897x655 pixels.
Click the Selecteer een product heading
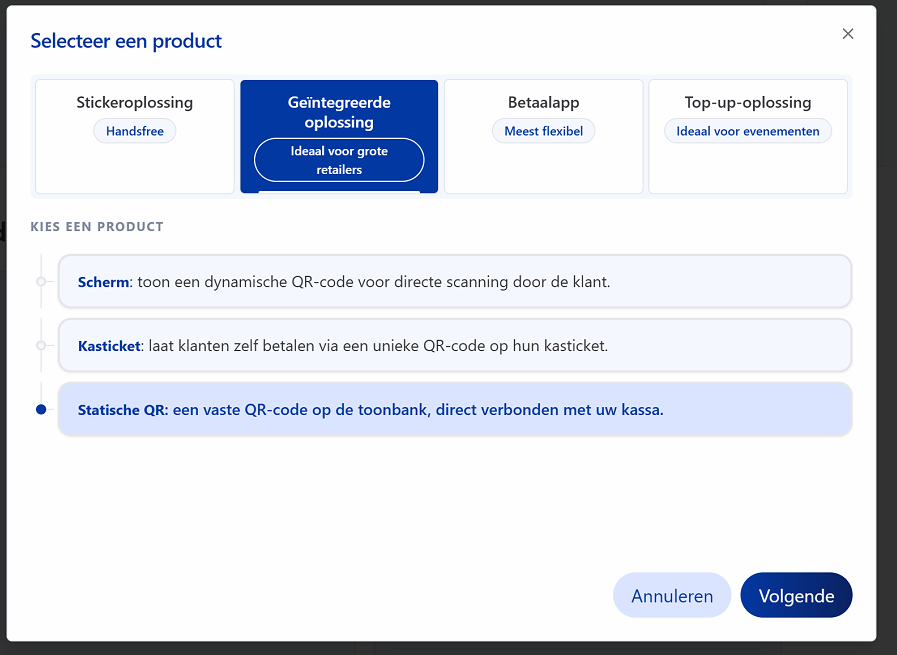(x=126, y=41)
